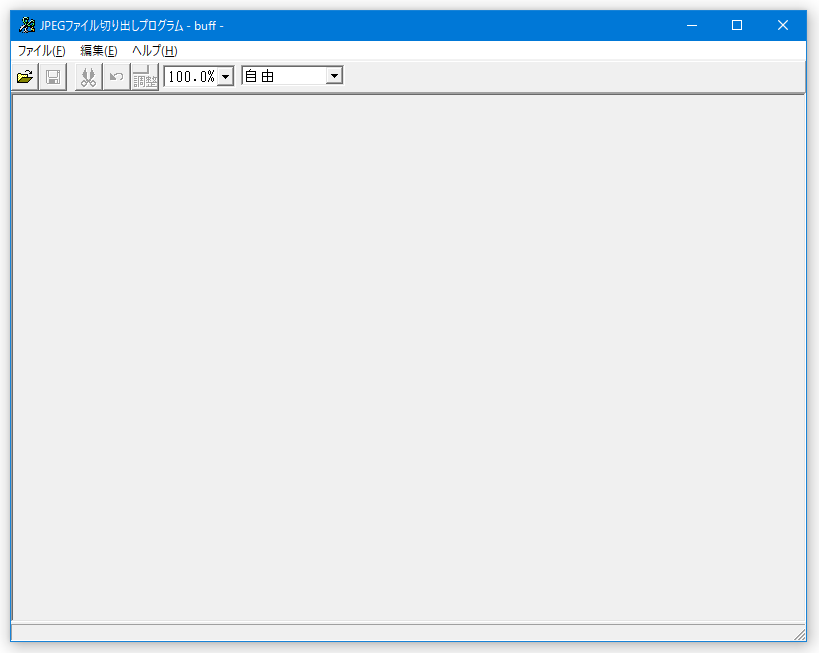Image resolution: width=819 pixels, height=653 pixels.
Task: Close the JPEG cropping program window
Action: [782, 25]
